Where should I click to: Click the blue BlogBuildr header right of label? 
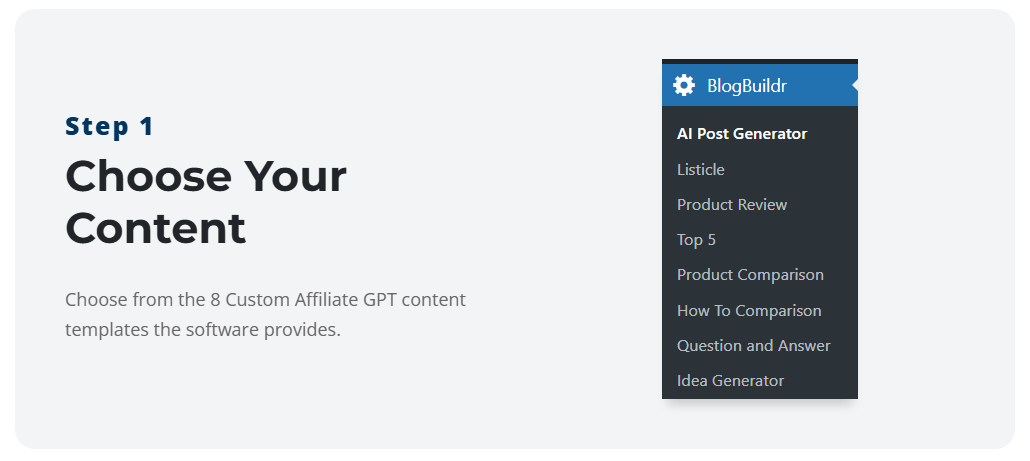click(819, 85)
